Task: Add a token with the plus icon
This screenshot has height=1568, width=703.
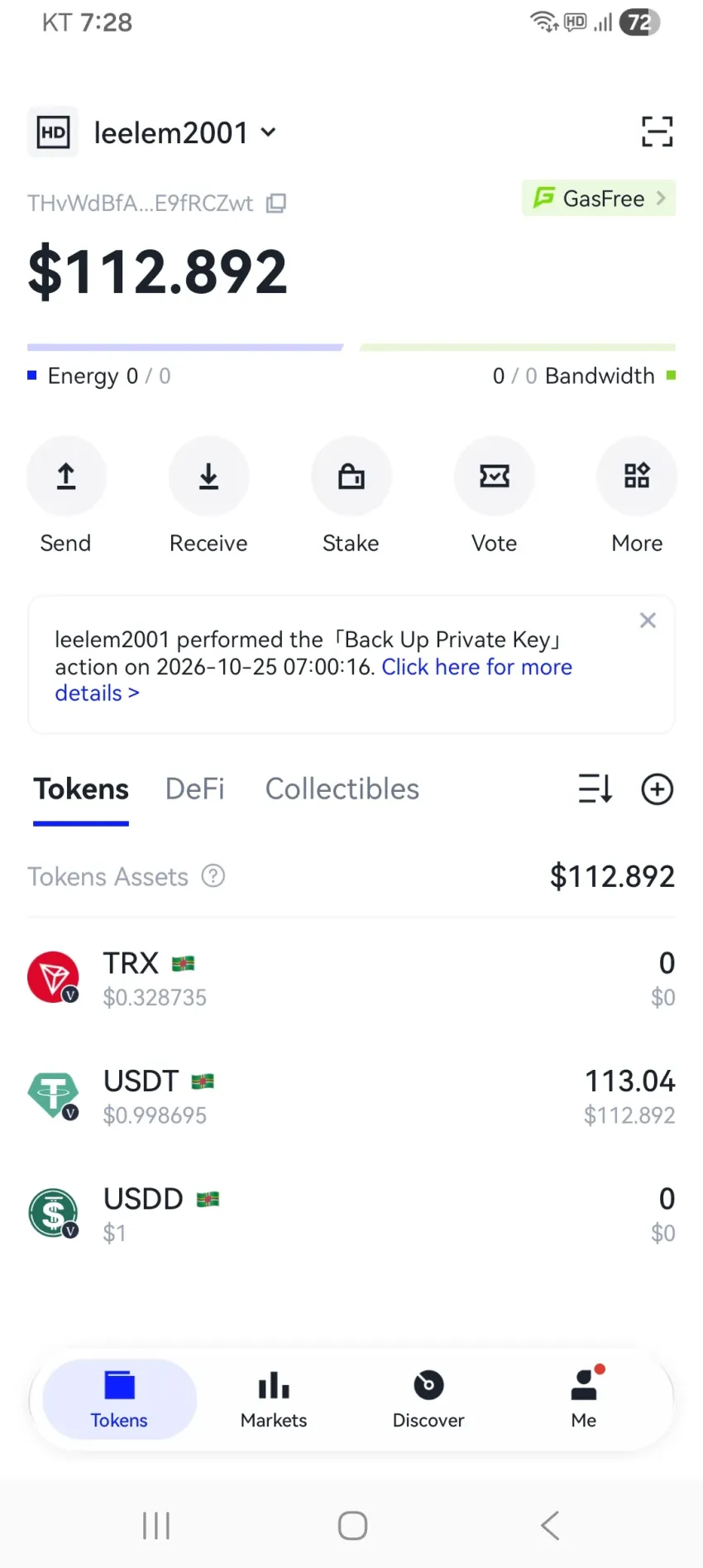Action: pos(657,789)
